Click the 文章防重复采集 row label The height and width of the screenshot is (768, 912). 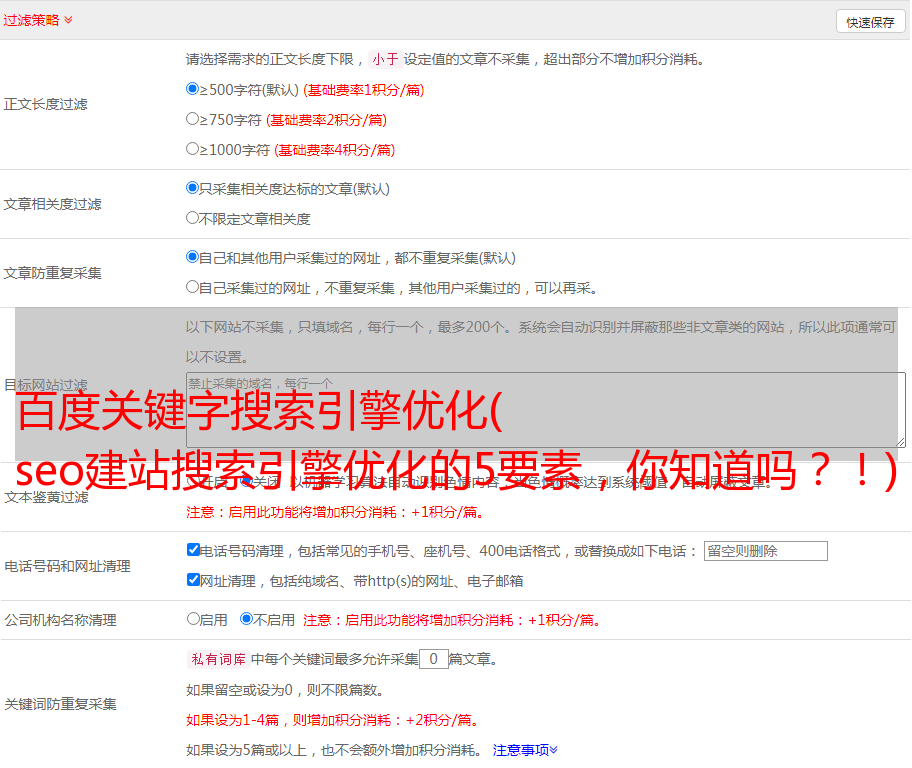tap(52, 273)
